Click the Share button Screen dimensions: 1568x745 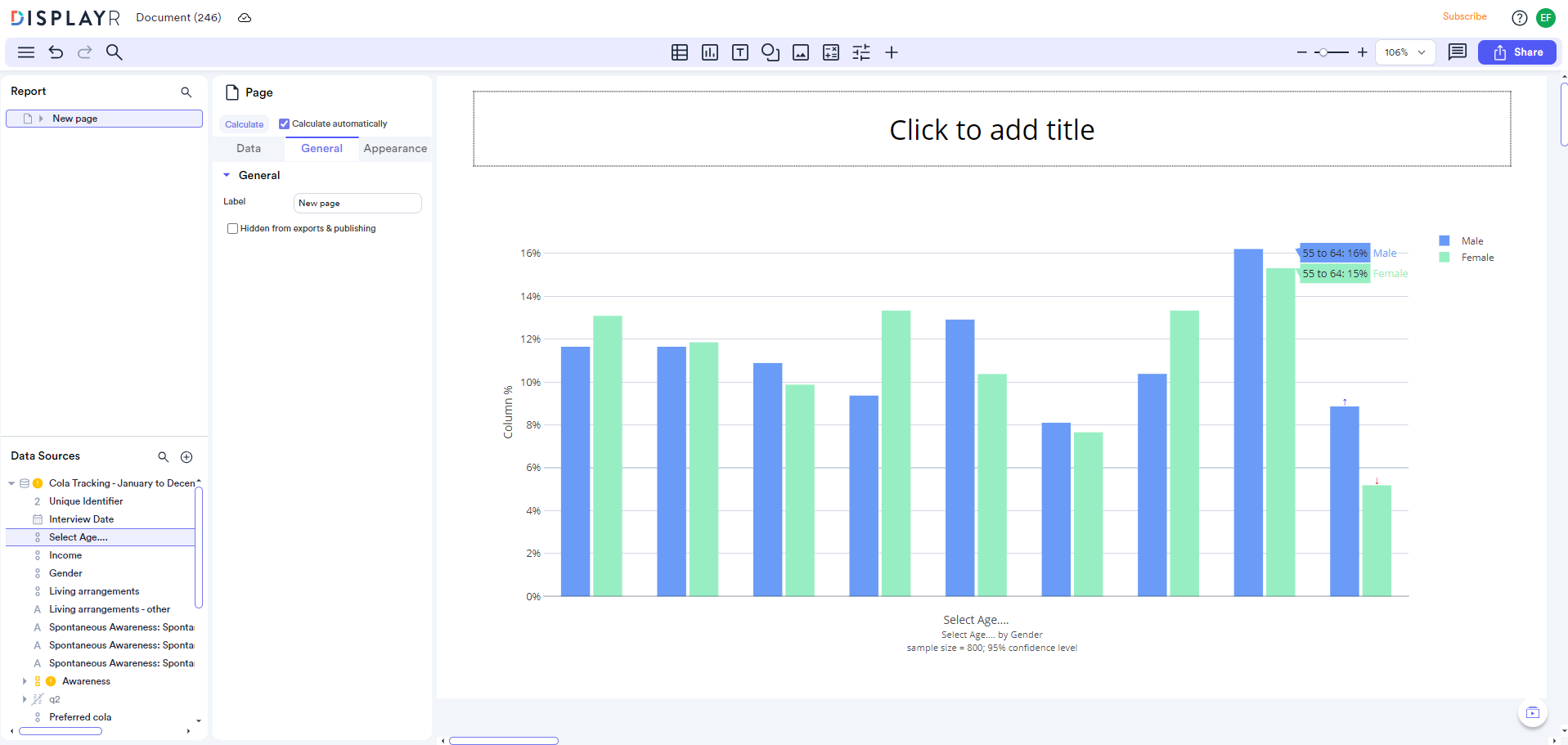[x=1517, y=52]
